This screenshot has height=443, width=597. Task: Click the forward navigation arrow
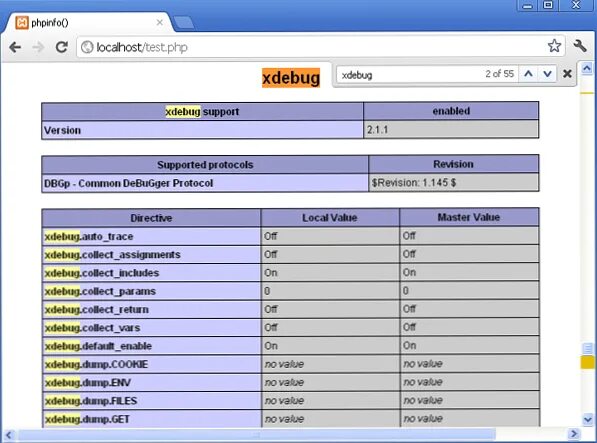(38, 47)
